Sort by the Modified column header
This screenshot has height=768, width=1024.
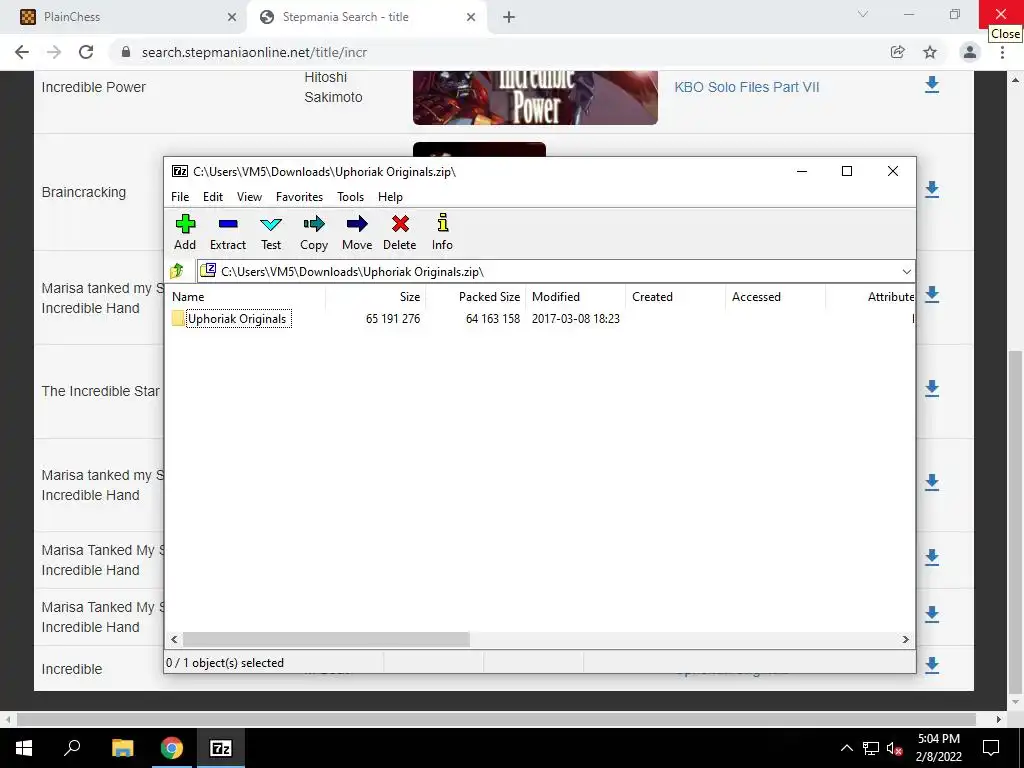coord(575,296)
